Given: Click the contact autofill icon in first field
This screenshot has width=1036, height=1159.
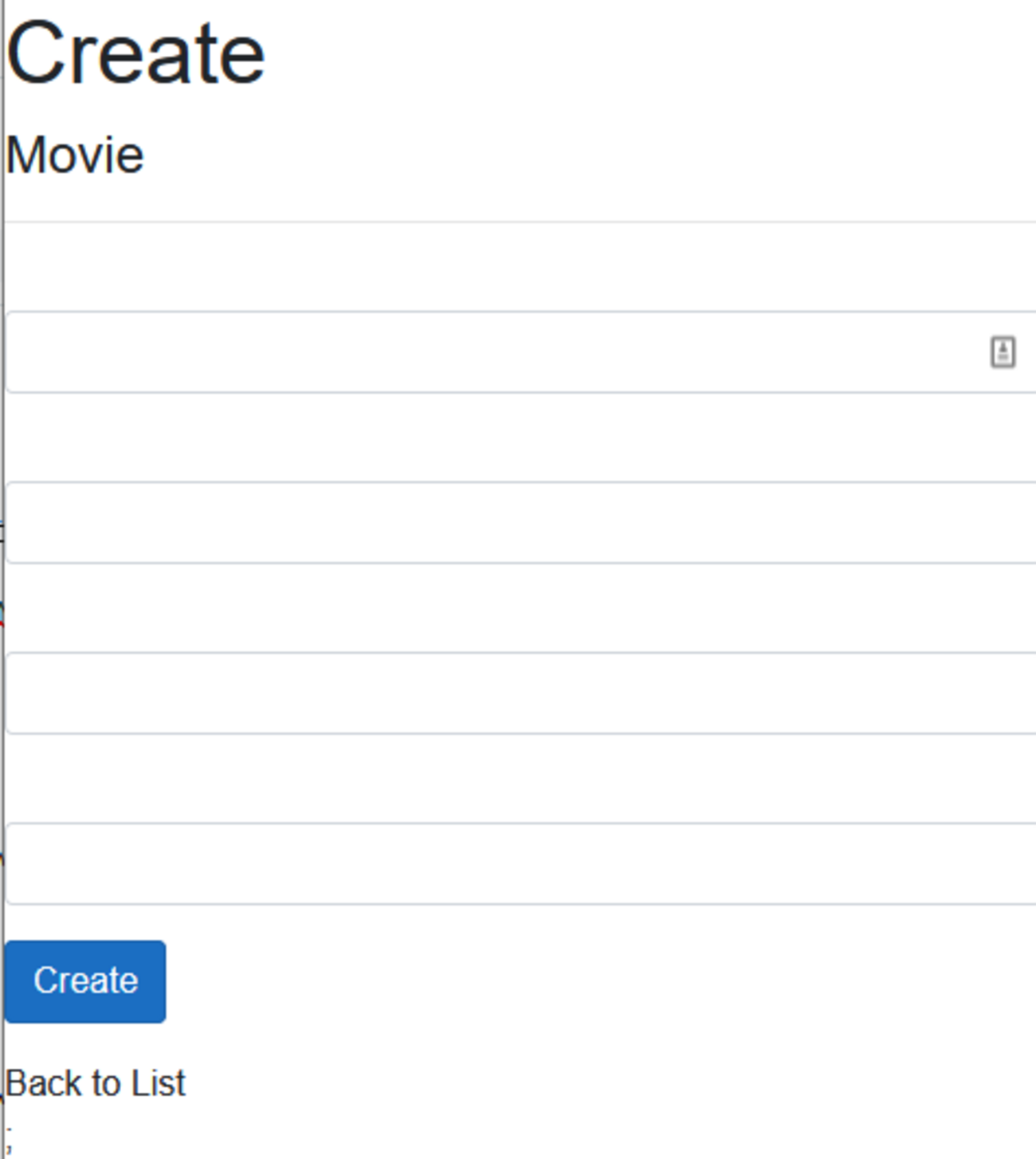Looking at the screenshot, I should coord(1003,352).
